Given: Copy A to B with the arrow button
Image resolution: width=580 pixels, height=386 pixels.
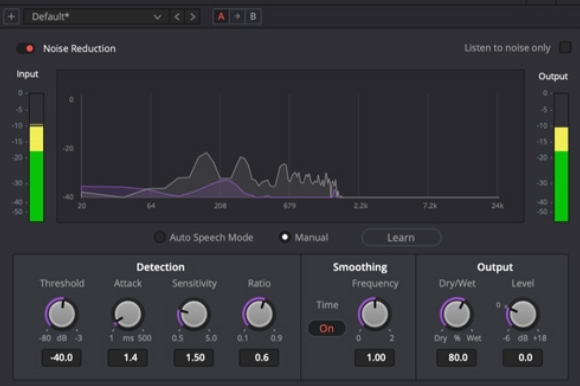Looking at the screenshot, I should (237, 17).
